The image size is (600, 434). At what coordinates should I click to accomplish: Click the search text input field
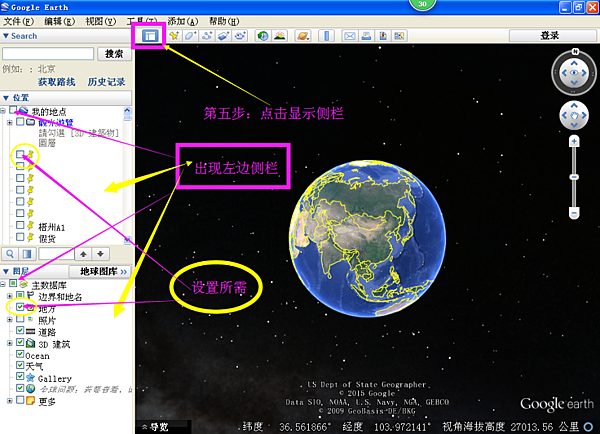pos(48,54)
